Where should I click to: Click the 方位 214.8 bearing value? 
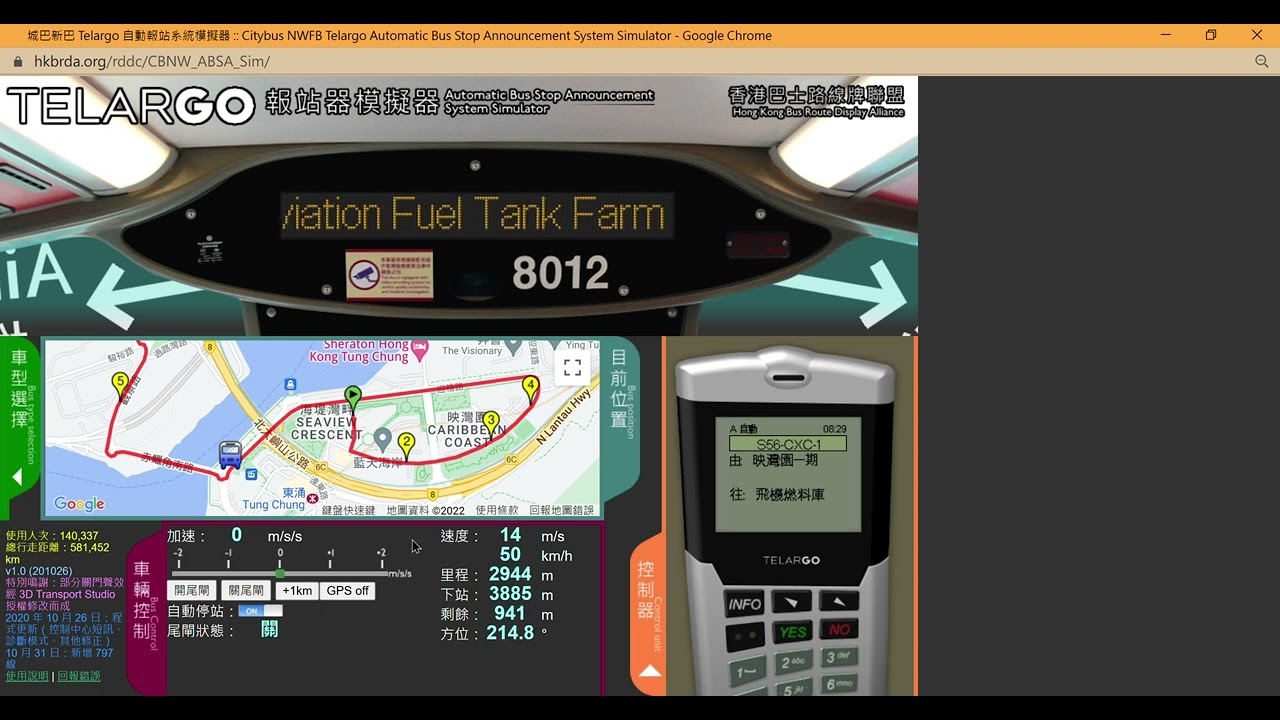point(510,633)
